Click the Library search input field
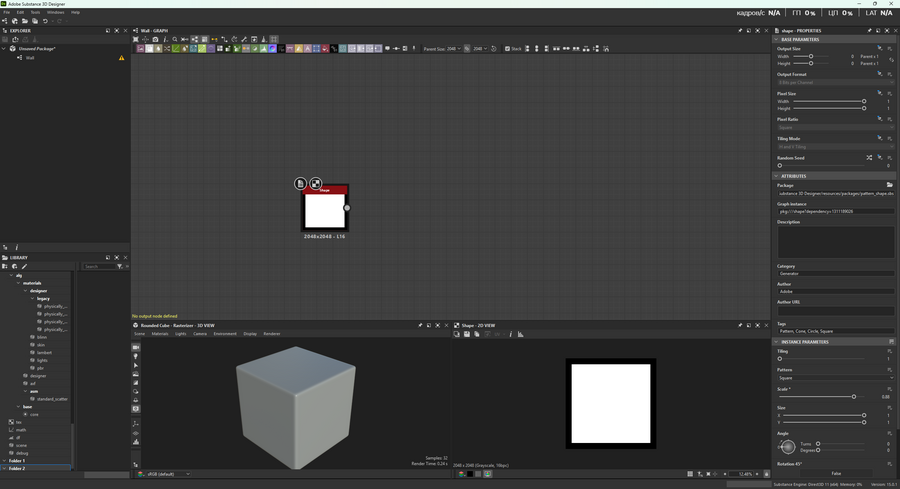This screenshot has height=489, width=900. click(x=98, y=266)
